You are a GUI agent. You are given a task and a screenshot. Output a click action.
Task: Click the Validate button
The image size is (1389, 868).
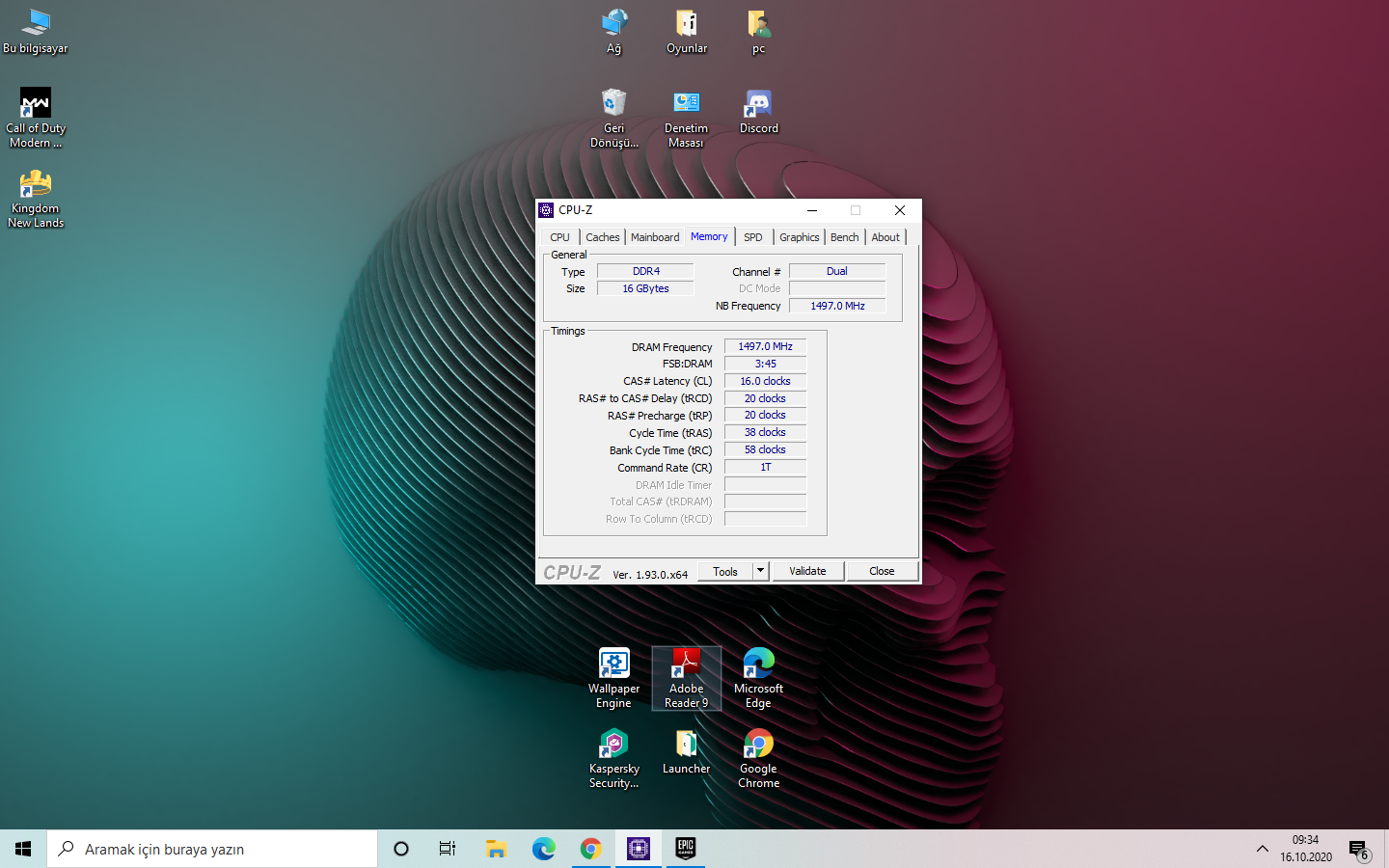807,571
